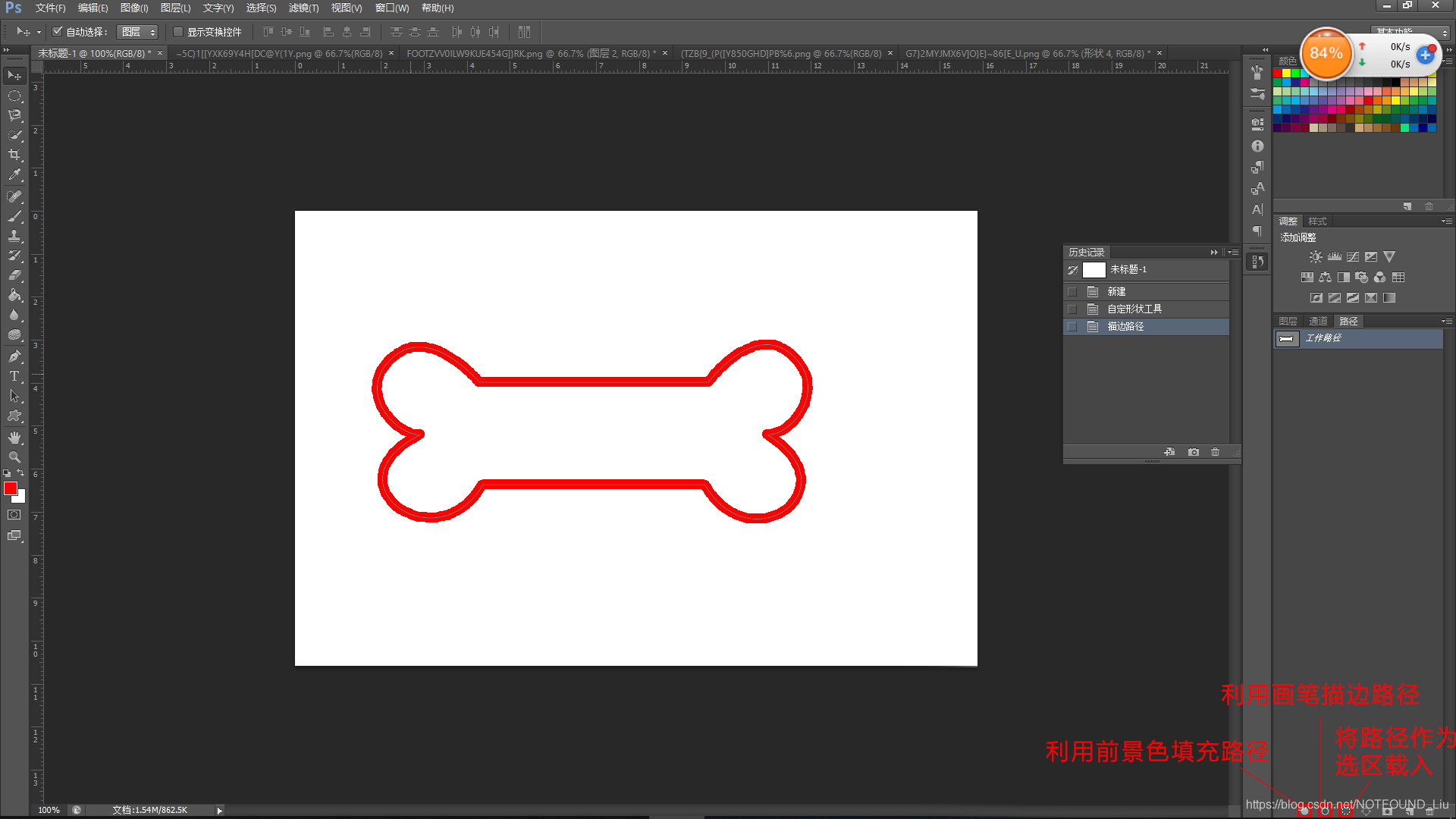Open the History panel flyout menu
Image resolution: width=1456 pixels, height=819 pixels.
coord(1233,253)
